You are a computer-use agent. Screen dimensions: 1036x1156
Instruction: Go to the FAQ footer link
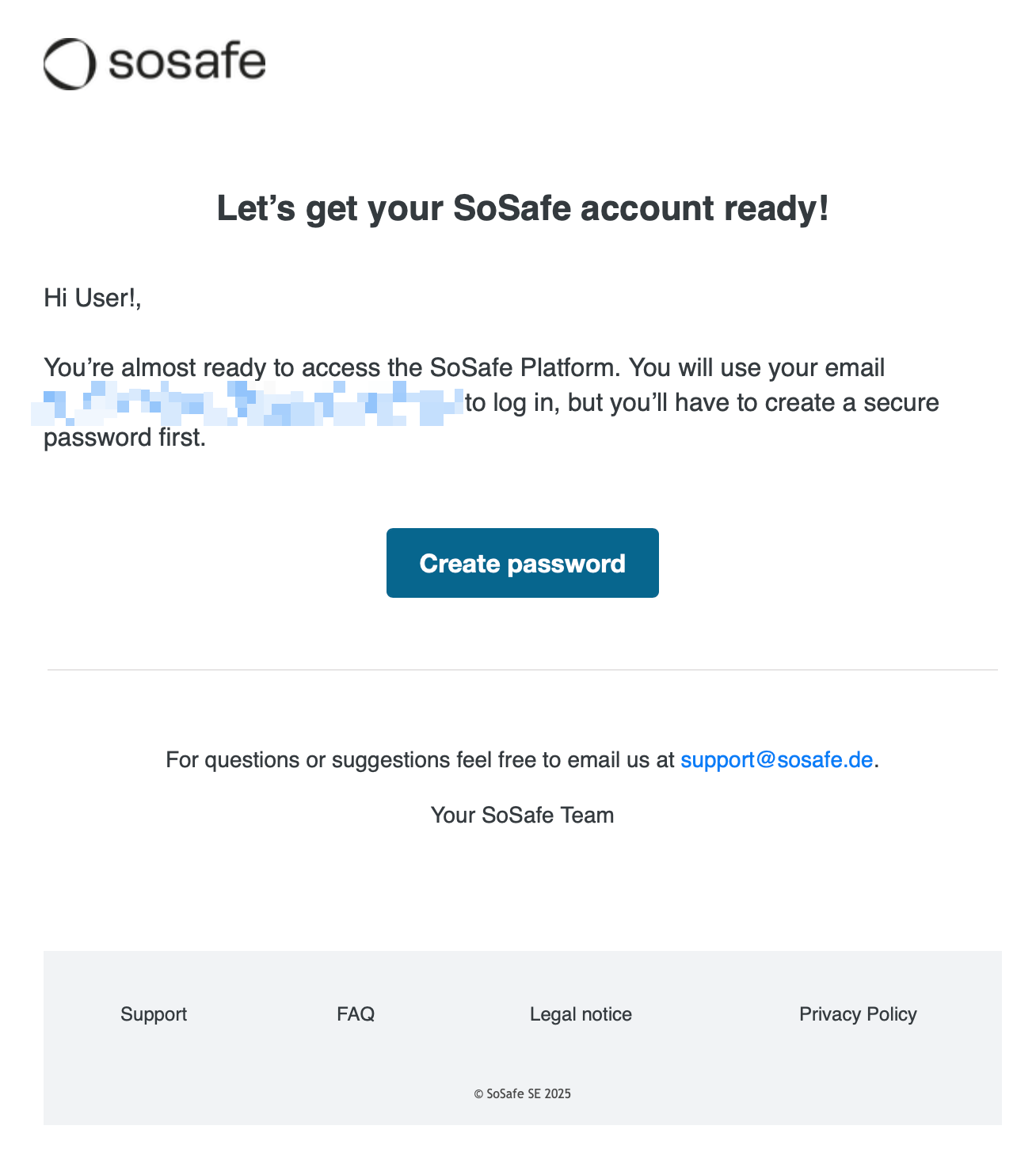[x=356, y=1014]
